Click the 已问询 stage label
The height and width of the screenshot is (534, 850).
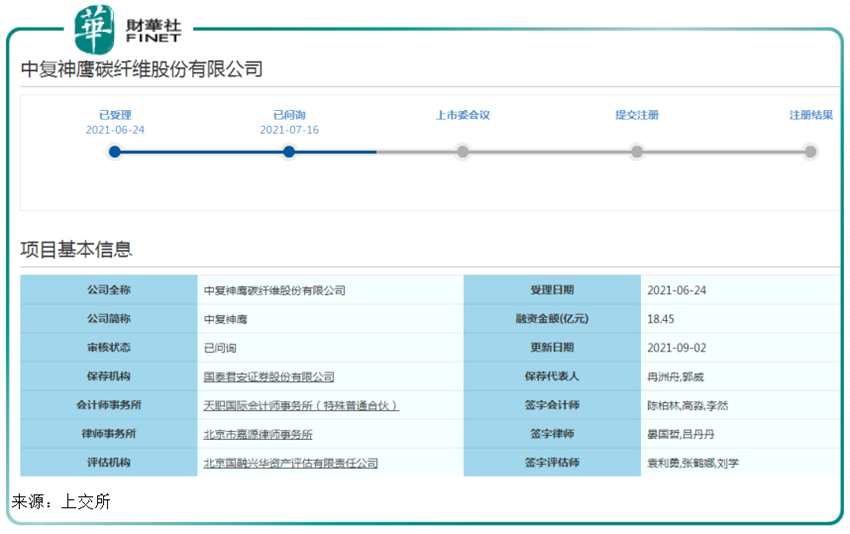pos(289,115)
